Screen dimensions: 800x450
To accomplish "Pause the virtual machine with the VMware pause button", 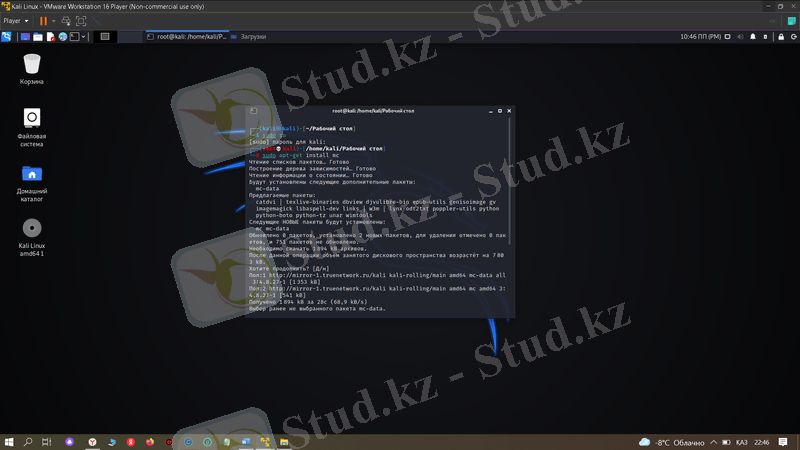I will coord(43,20).
